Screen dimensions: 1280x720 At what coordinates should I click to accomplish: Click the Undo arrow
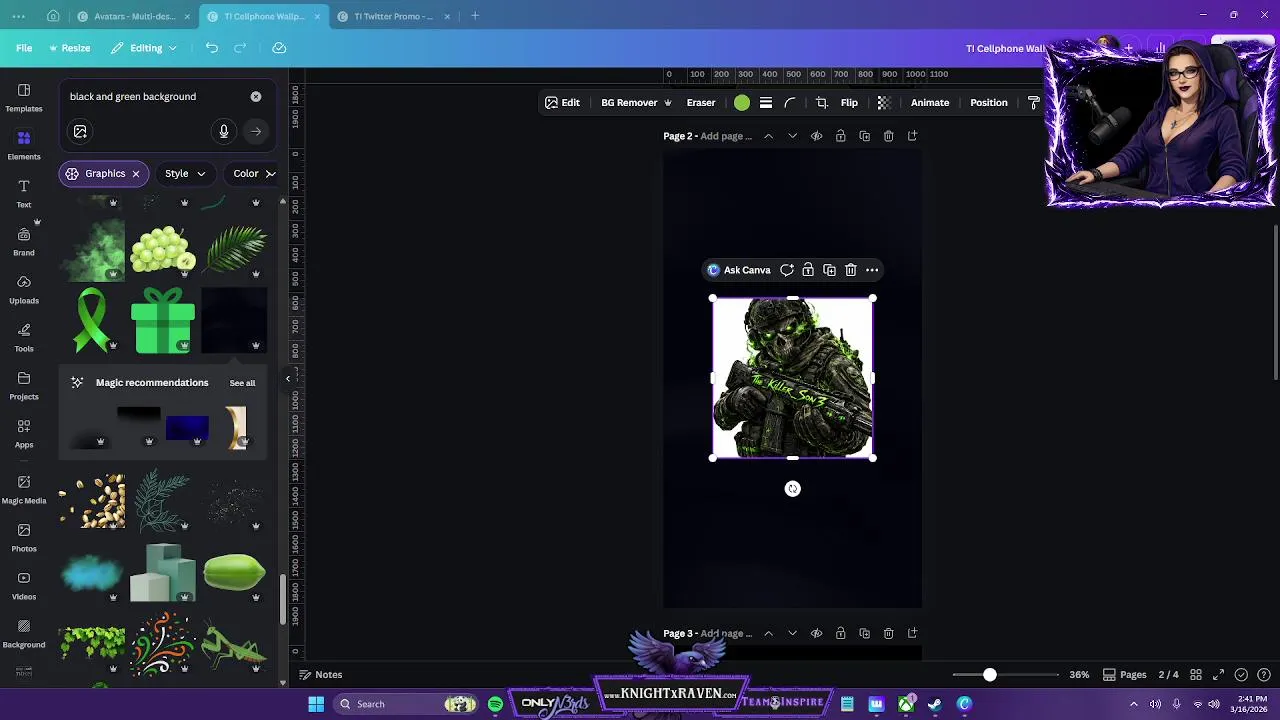click(x=212, y=48)
